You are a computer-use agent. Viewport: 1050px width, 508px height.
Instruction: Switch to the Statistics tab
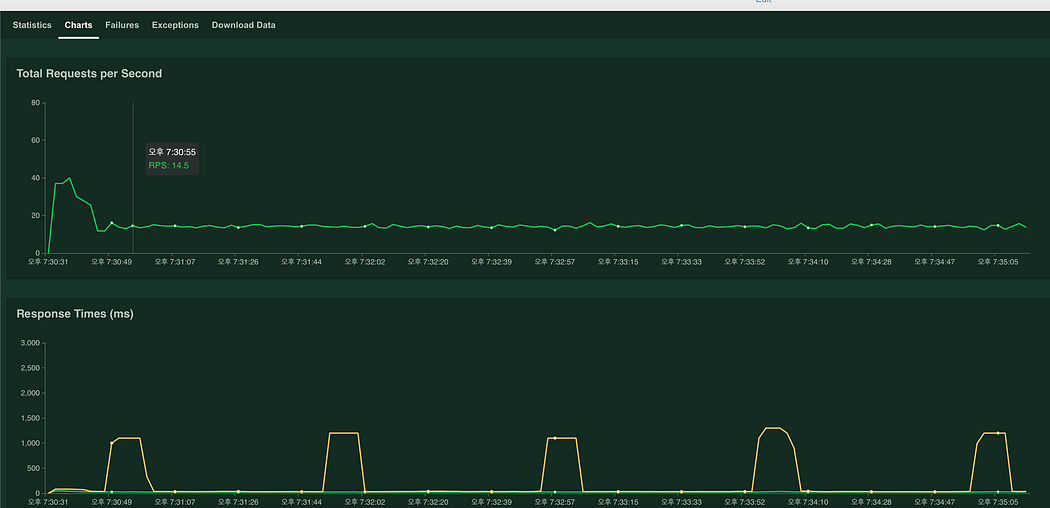[31, 25]
